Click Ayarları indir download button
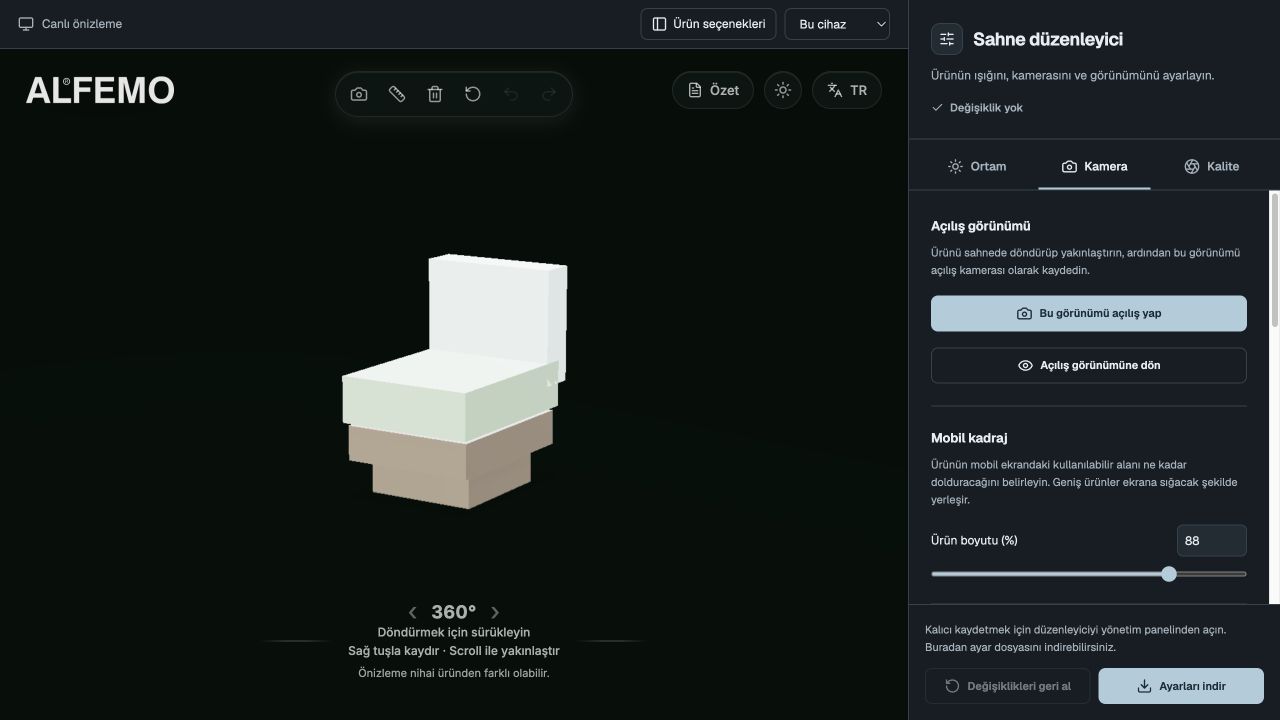 pos(1181,686)
